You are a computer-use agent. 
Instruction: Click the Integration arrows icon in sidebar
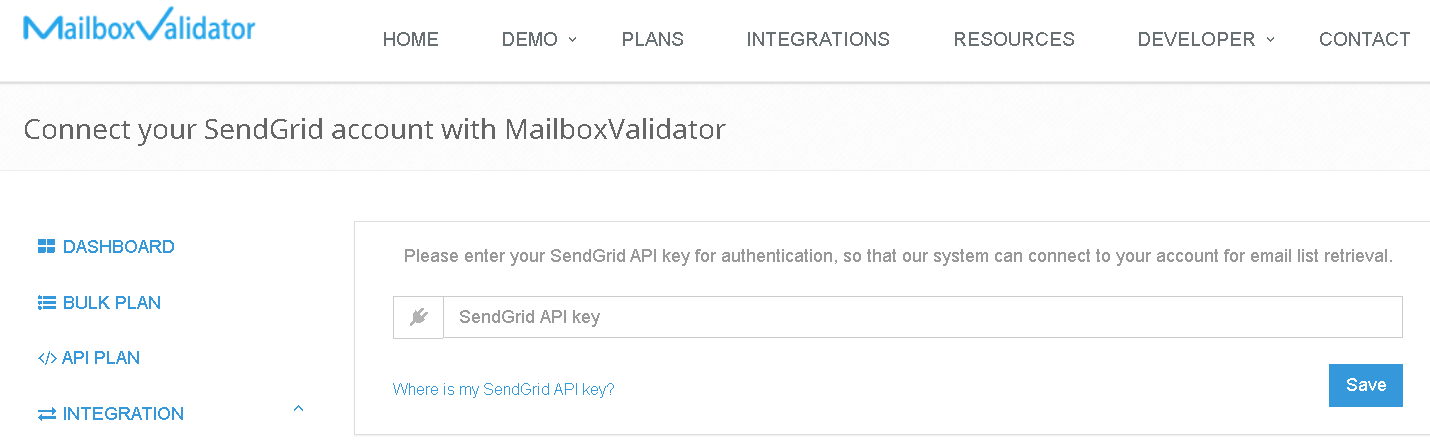click(x=46, y=414)
